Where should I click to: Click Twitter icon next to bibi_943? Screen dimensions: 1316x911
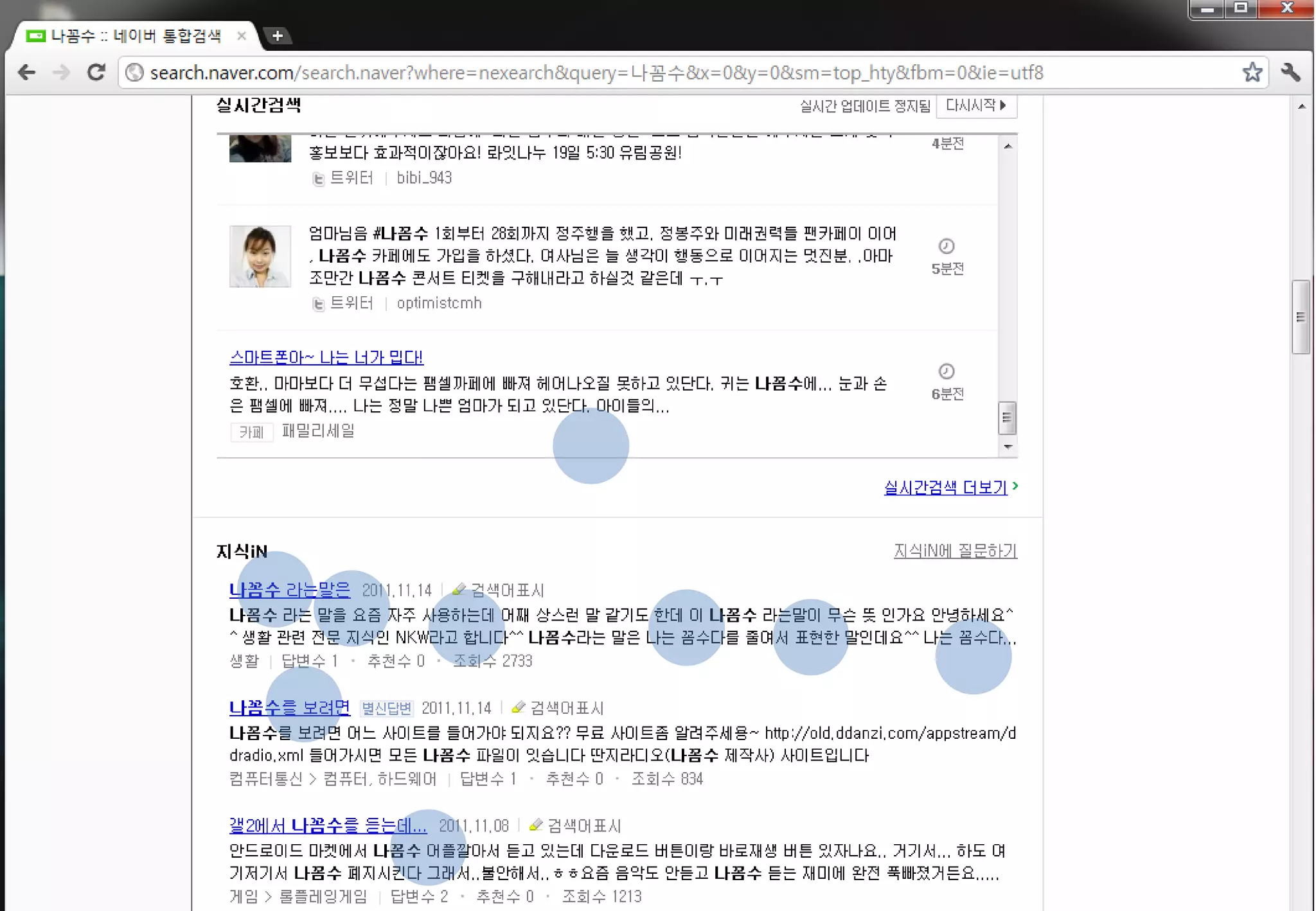318,179
